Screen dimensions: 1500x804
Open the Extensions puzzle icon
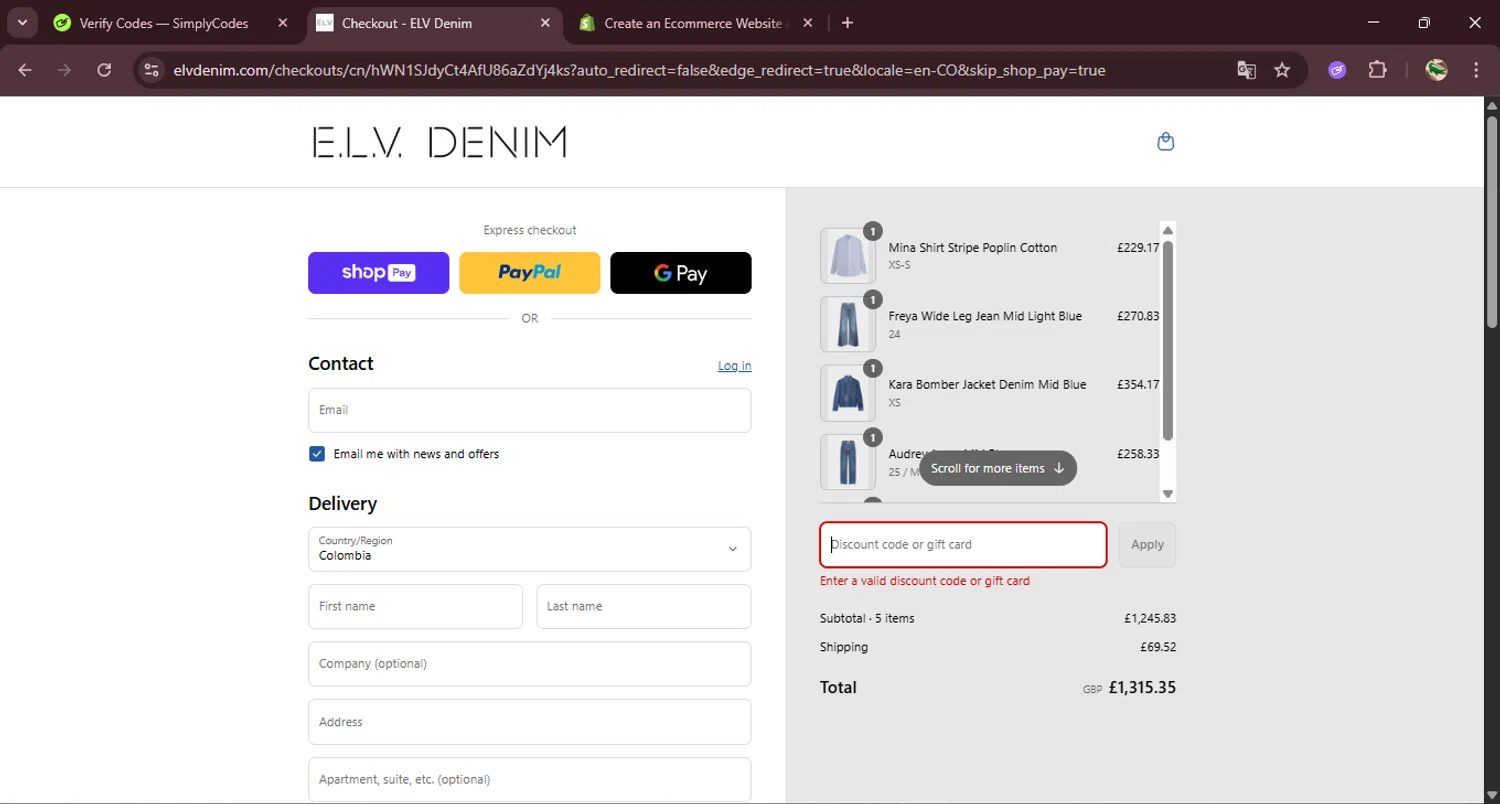1378,70
